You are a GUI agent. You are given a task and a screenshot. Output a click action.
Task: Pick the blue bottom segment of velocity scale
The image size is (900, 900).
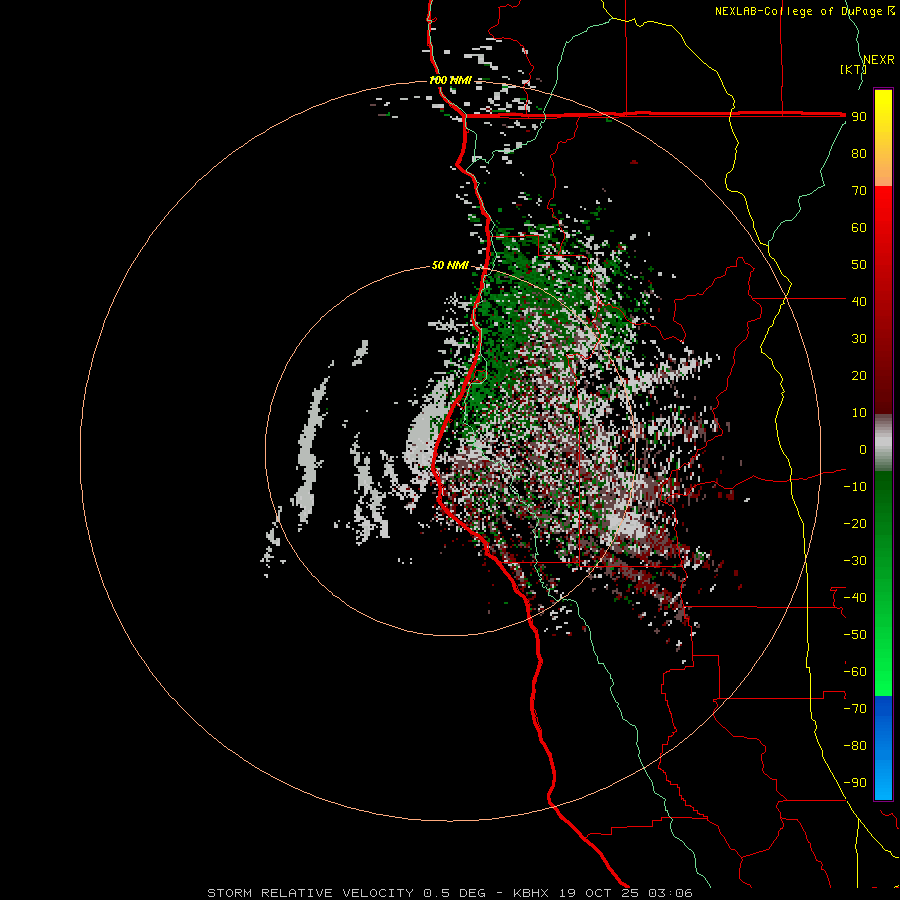coord(883,748)
